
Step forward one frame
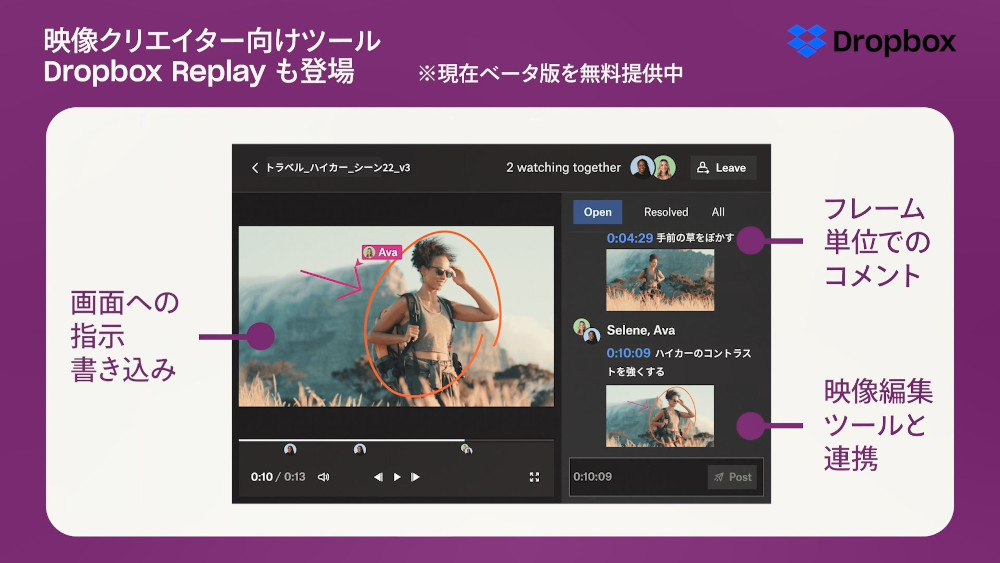pyautogui.click(x=415, y=477)
